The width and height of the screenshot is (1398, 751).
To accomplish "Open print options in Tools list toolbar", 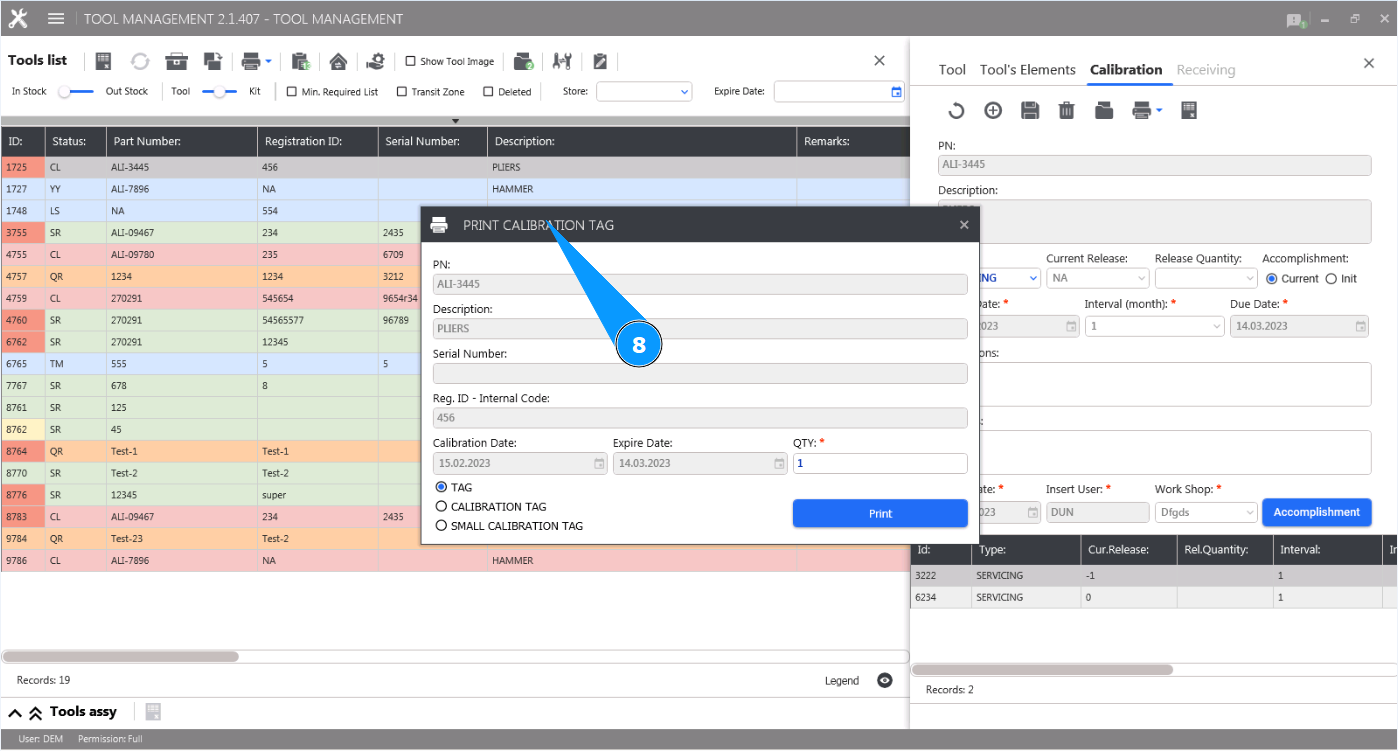I will [256, 61].
